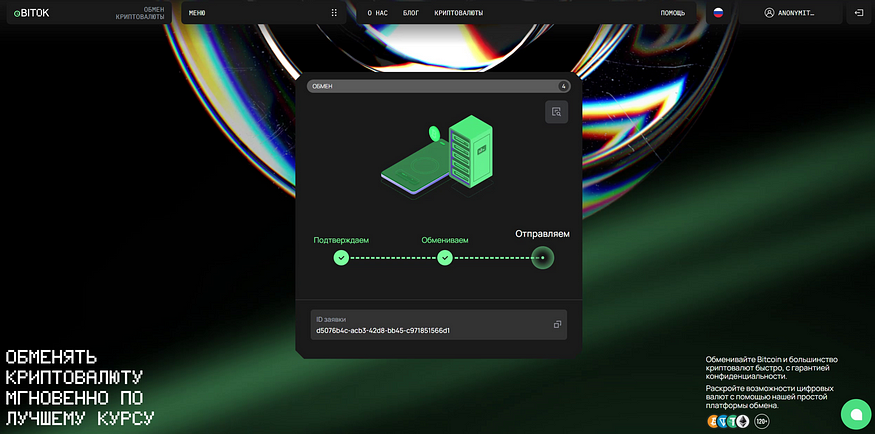This screenshot has height=434, width=875.
Task: Click the logout icon
Action: click(858, 12)
